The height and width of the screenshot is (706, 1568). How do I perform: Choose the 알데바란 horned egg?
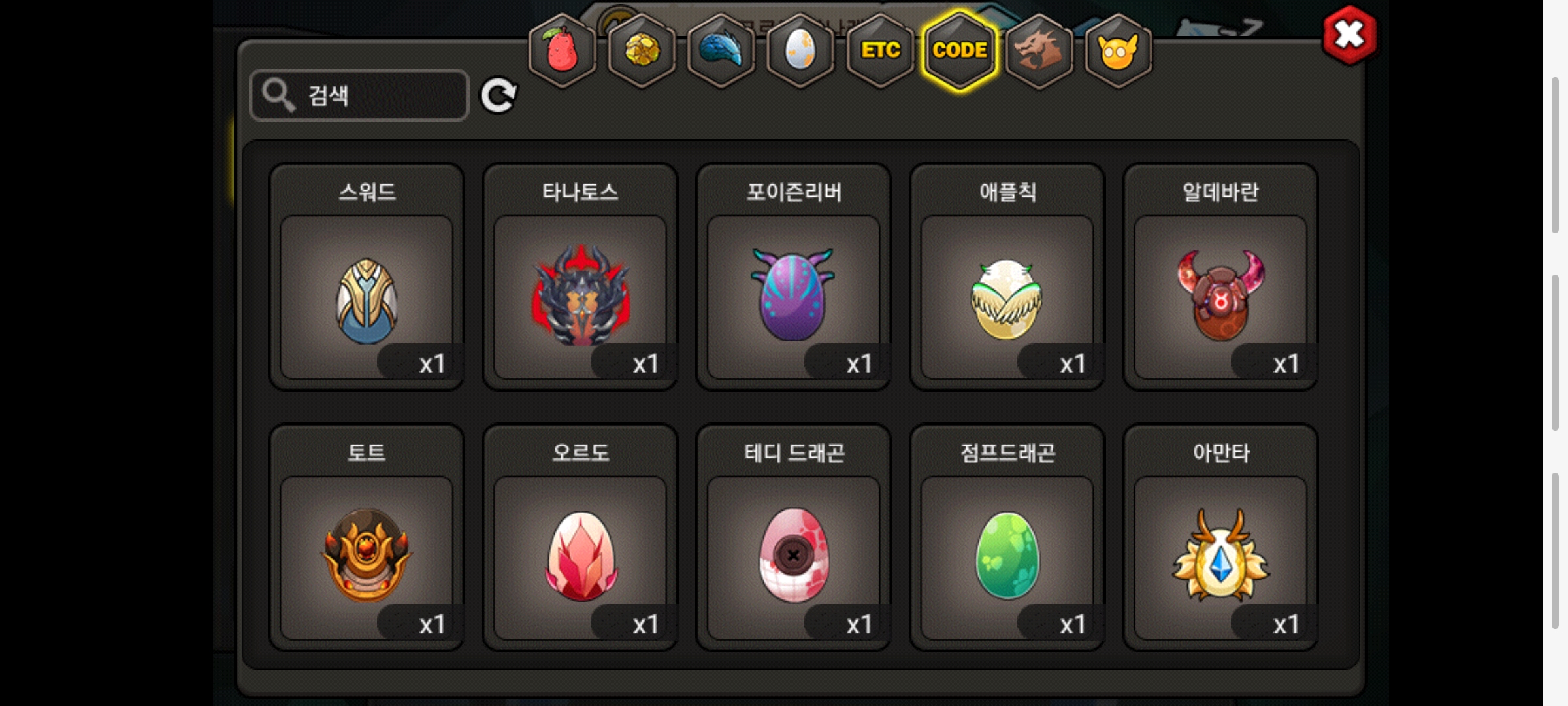point(1220,277)
